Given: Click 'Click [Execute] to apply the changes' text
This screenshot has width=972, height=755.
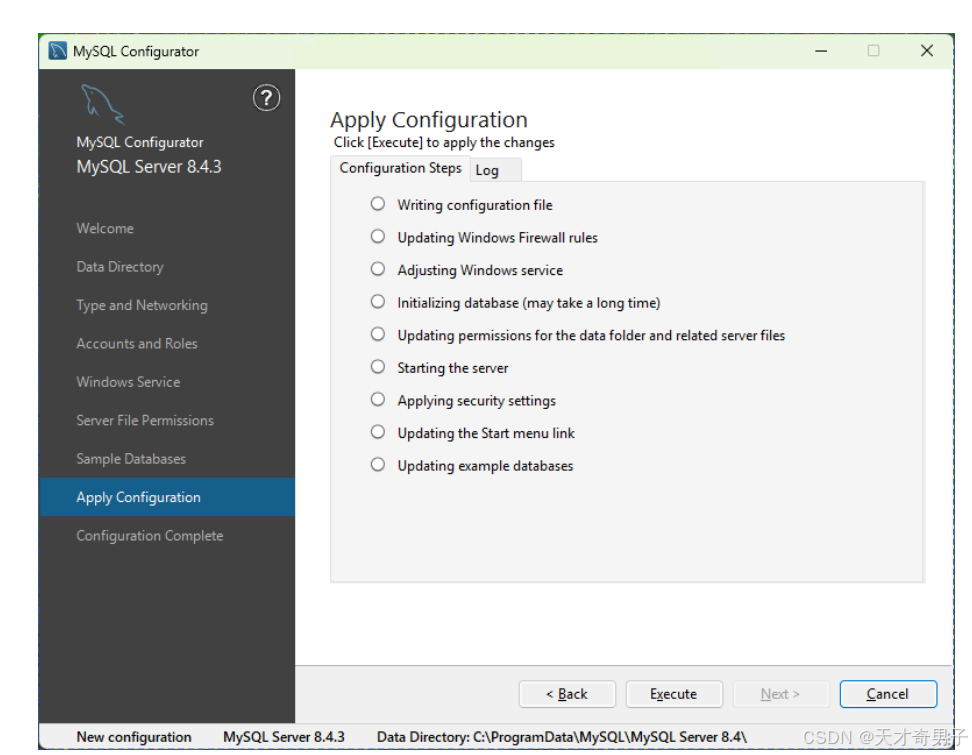Looking at the screenshot, I should [444, 143].
